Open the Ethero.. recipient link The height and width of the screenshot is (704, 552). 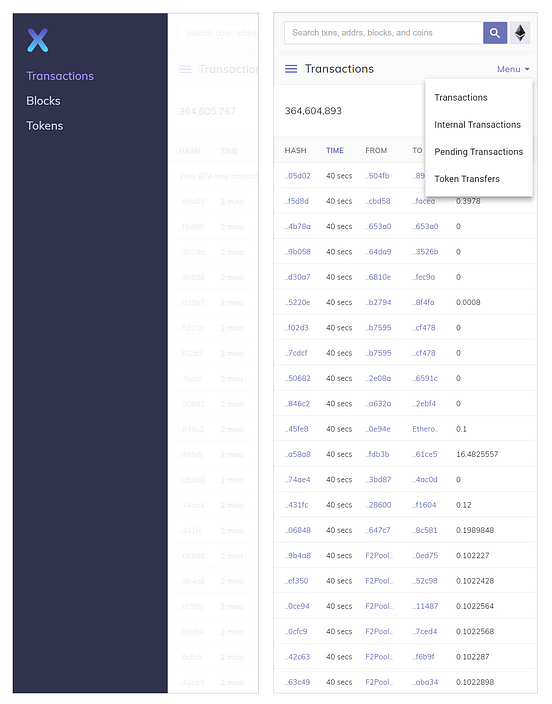[x=425, y=429]
